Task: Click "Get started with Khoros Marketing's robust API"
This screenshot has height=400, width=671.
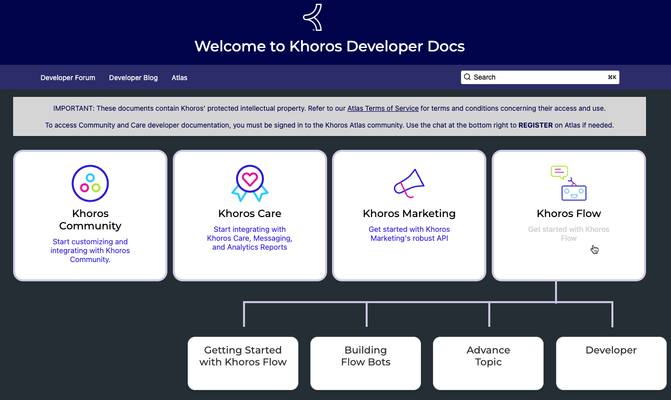Action: (x=409, y=234)
